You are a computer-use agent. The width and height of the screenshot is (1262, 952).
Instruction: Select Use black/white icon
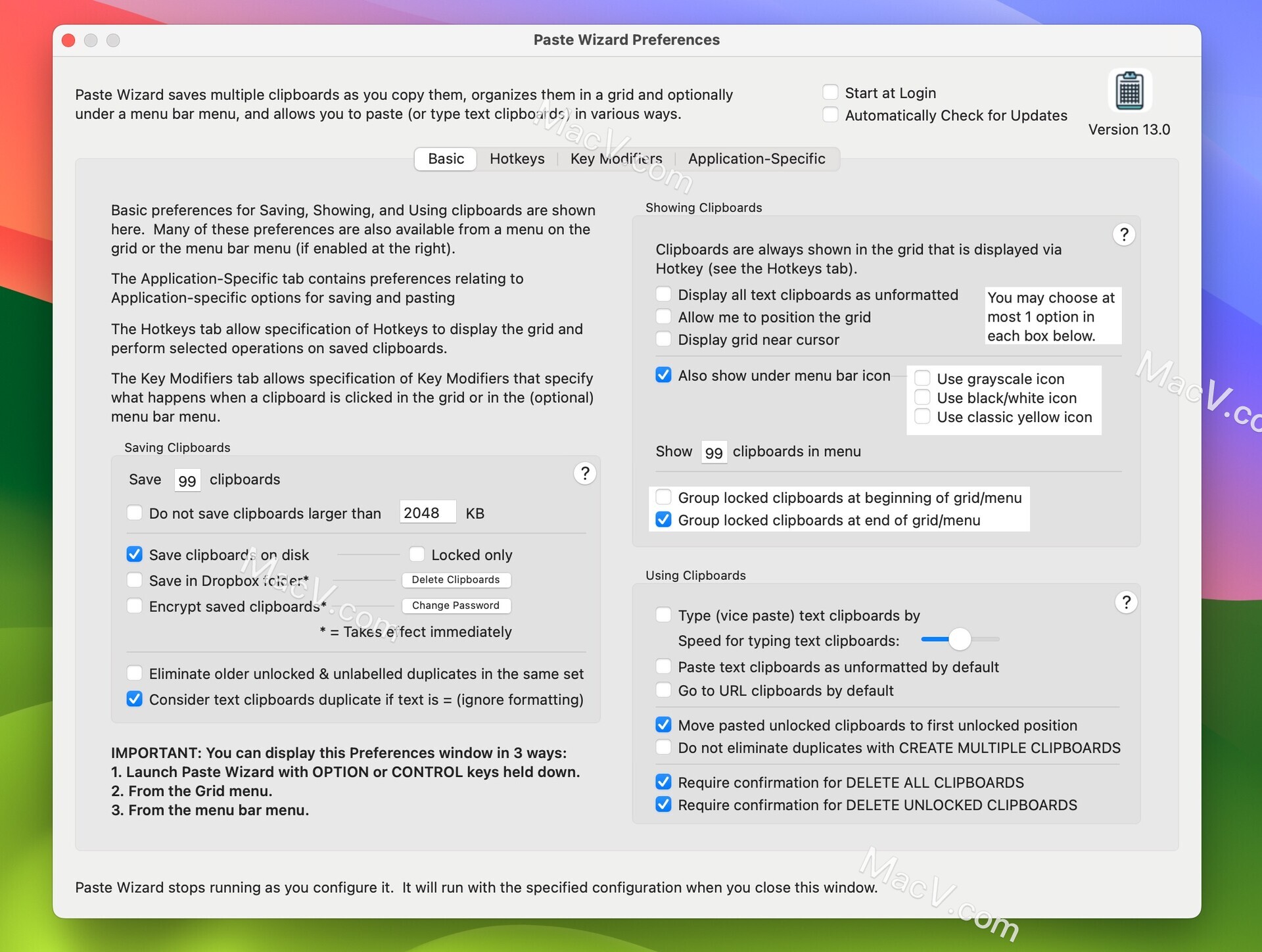[922, 397]
